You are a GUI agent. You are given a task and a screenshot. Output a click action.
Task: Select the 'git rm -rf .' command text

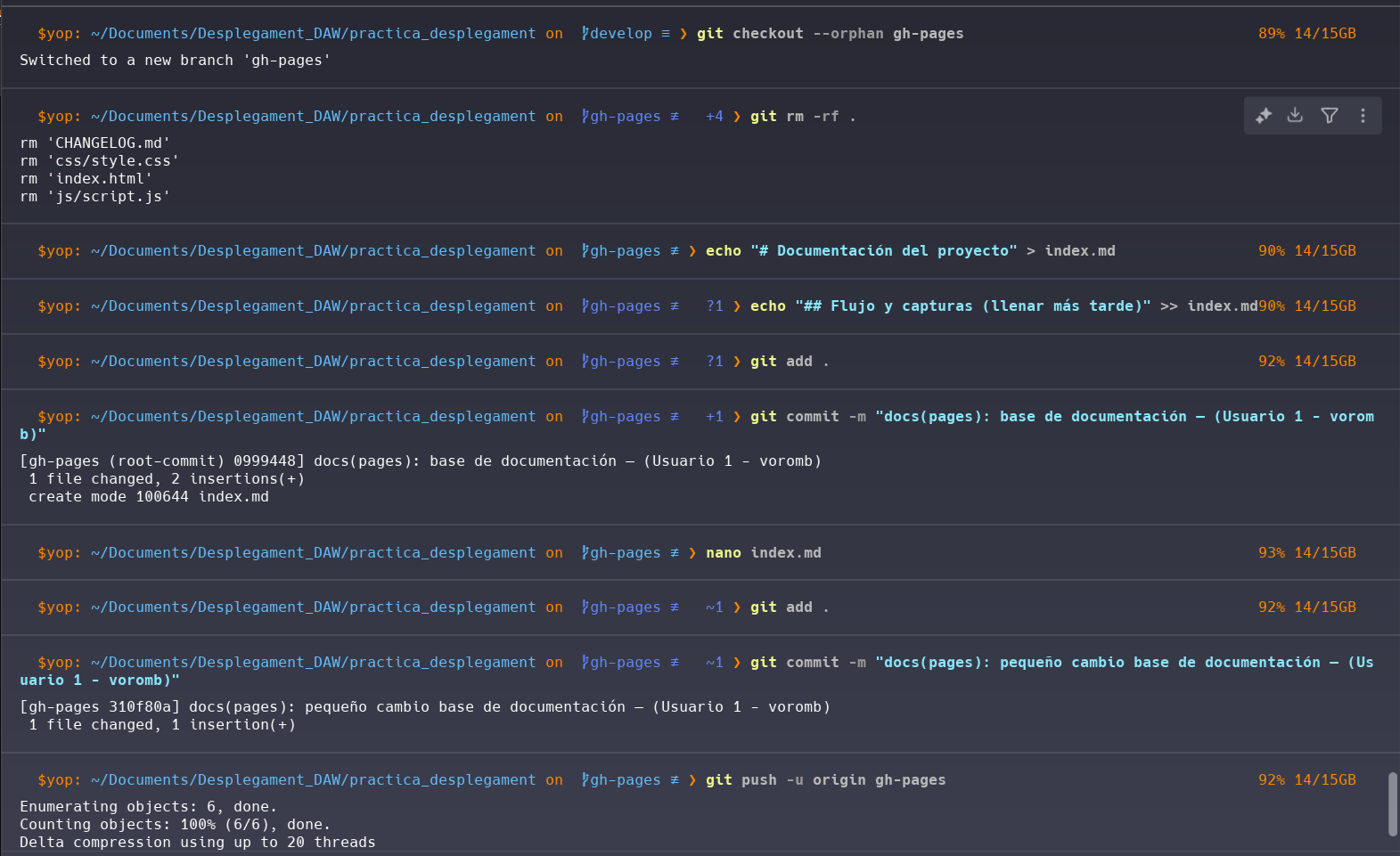coord(802,117)
